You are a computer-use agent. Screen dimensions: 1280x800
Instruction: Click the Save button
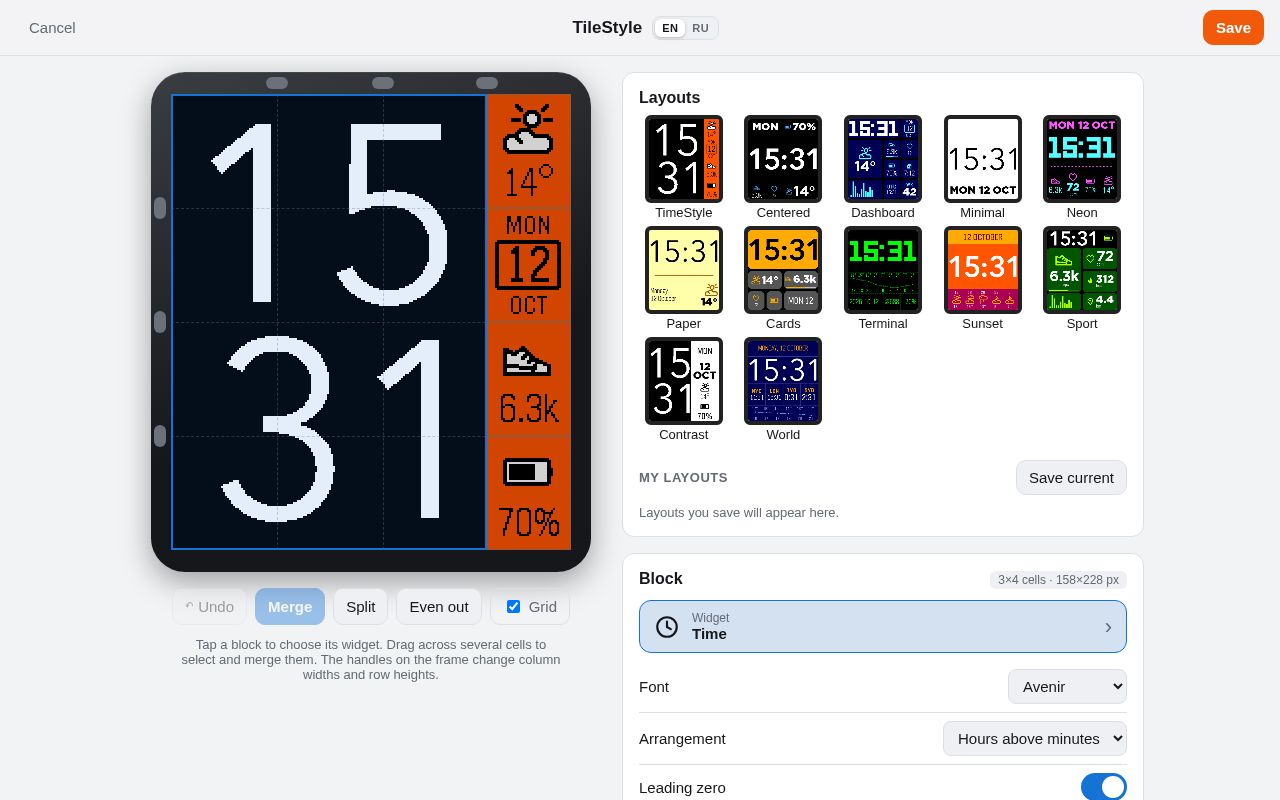[1233, 28]
